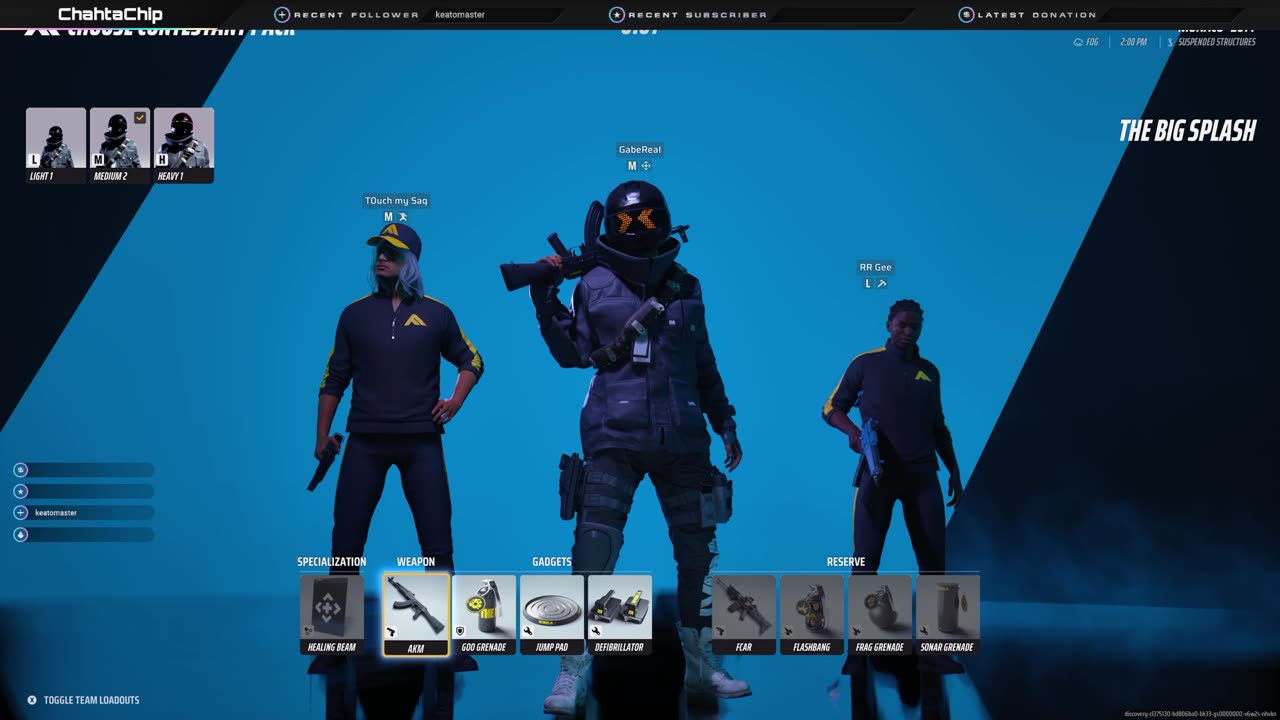Select the Jump Pad gadget
The width and height of the screenshot is (1280, 720).
[552, 614]
